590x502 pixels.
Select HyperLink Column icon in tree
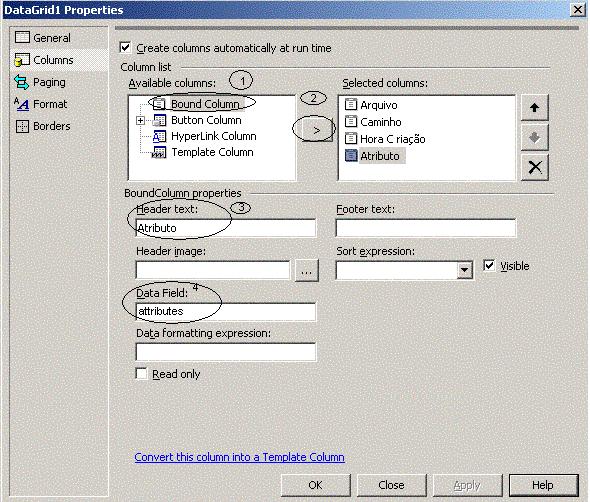(159, 136)
